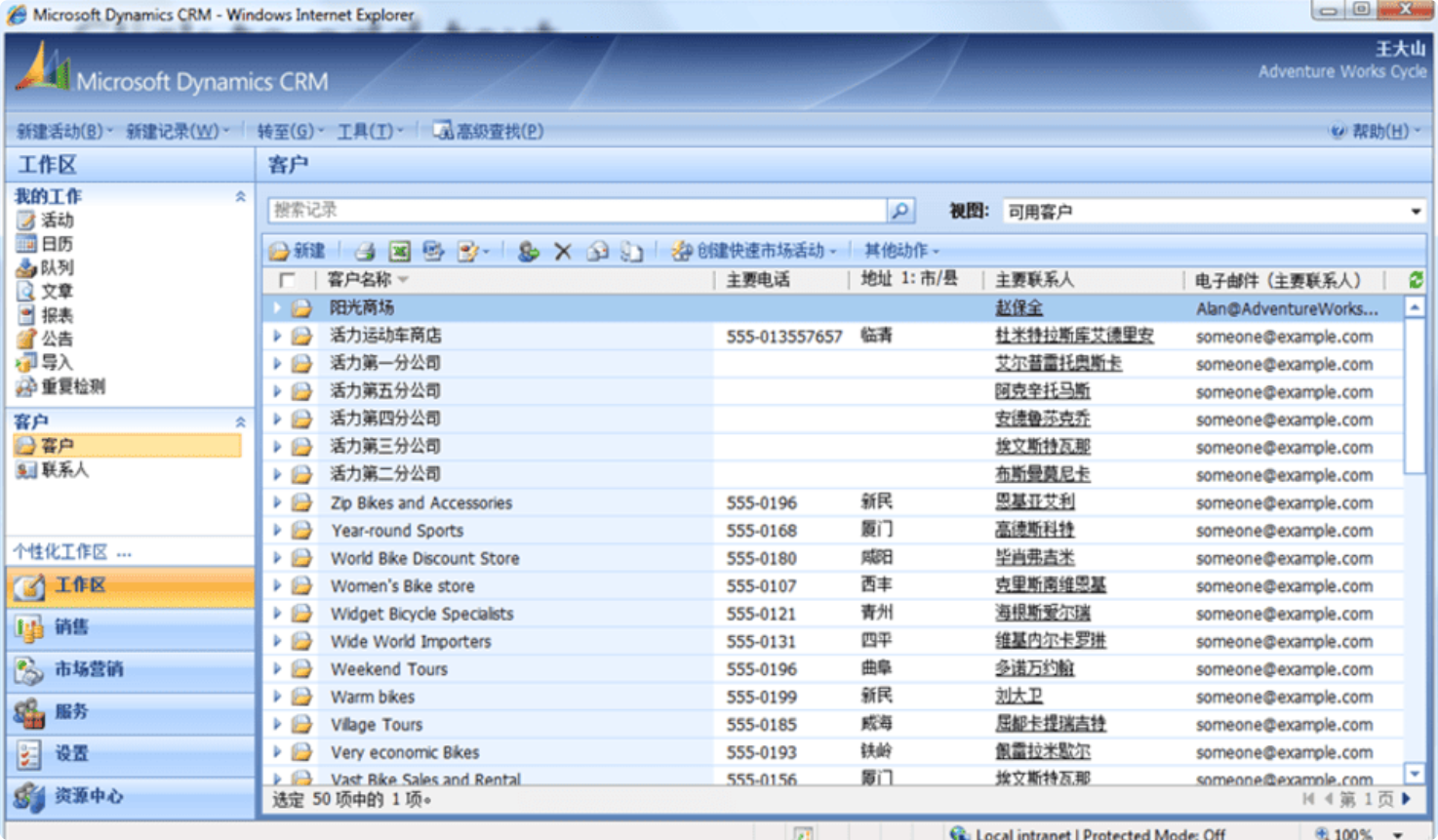Expand the Year-round Sports row arrow

pyautogui.click(x=277, y=531)
